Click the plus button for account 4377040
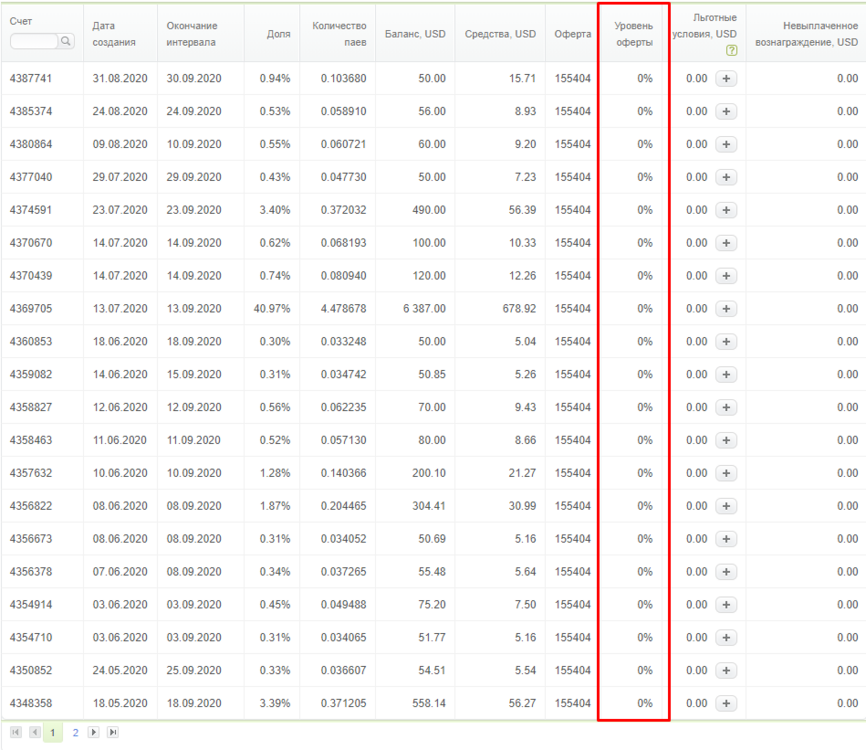Screen dimensions: 866x750 coord(726,177)
